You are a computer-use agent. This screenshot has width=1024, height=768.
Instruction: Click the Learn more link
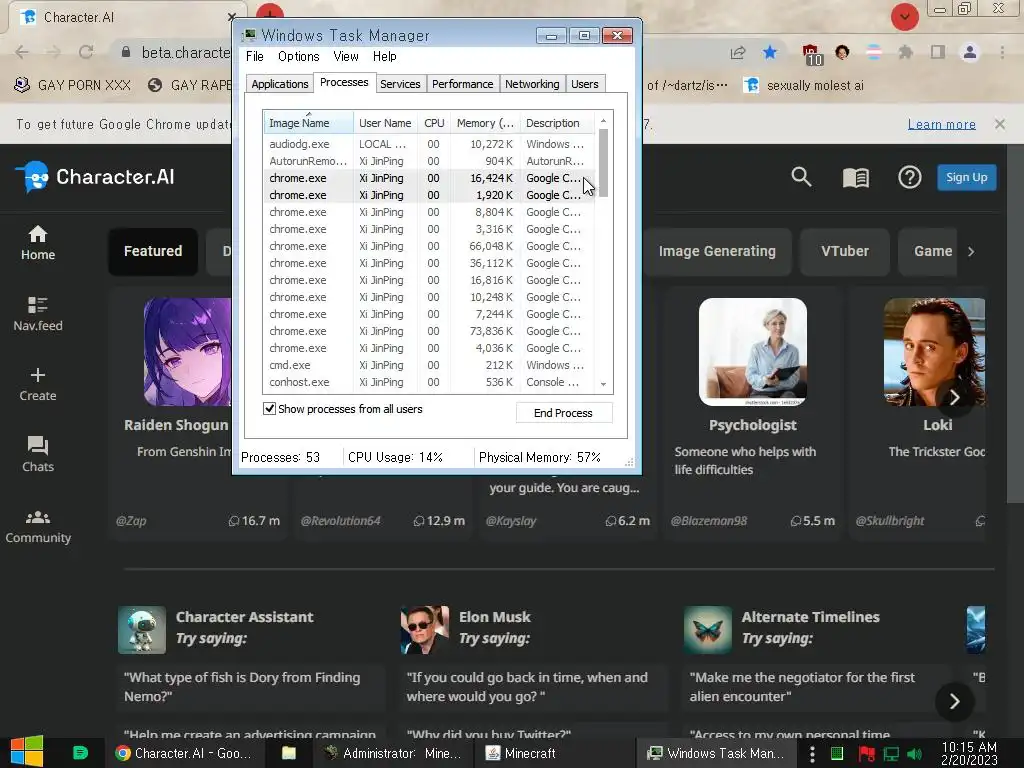click(942, 124)
